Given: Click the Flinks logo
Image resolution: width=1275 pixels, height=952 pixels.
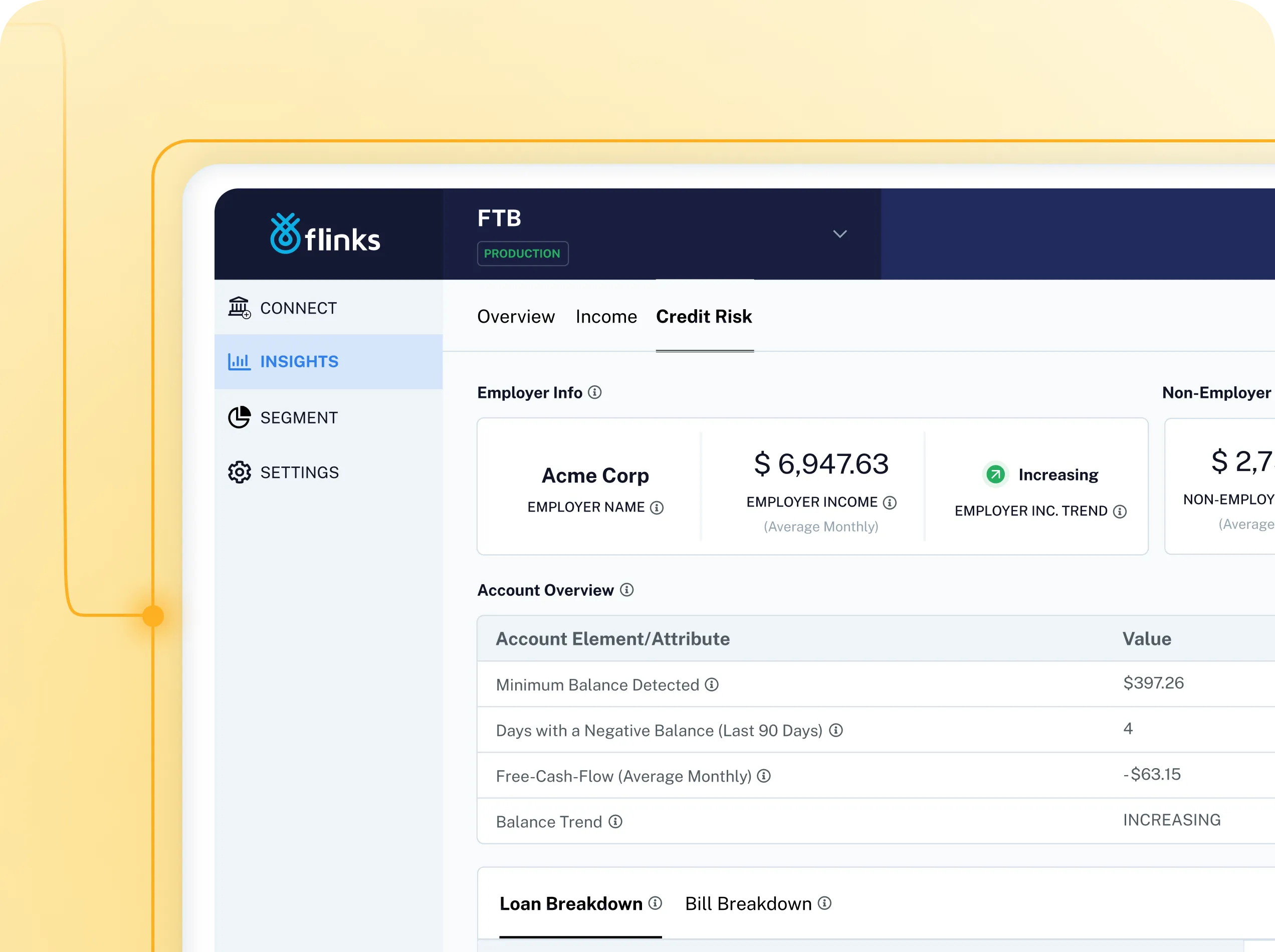Looking at the screenshot, I should (x=325, y=234).
